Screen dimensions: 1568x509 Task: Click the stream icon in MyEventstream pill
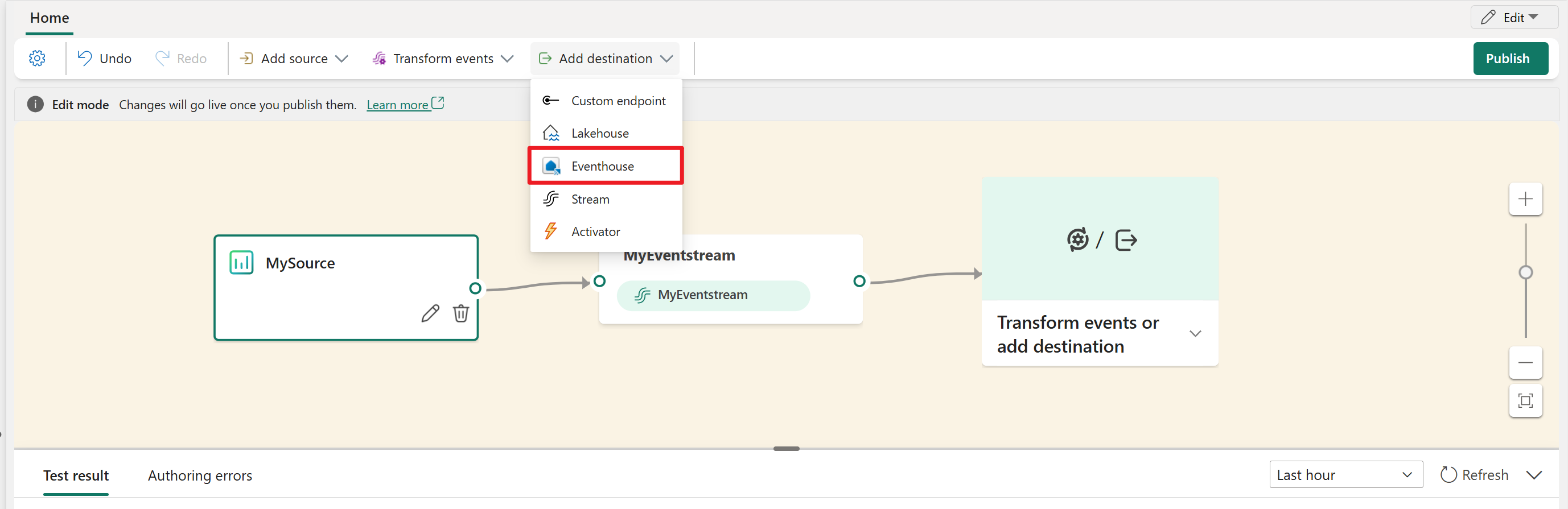pyautogui.click(x=641, y=296)
